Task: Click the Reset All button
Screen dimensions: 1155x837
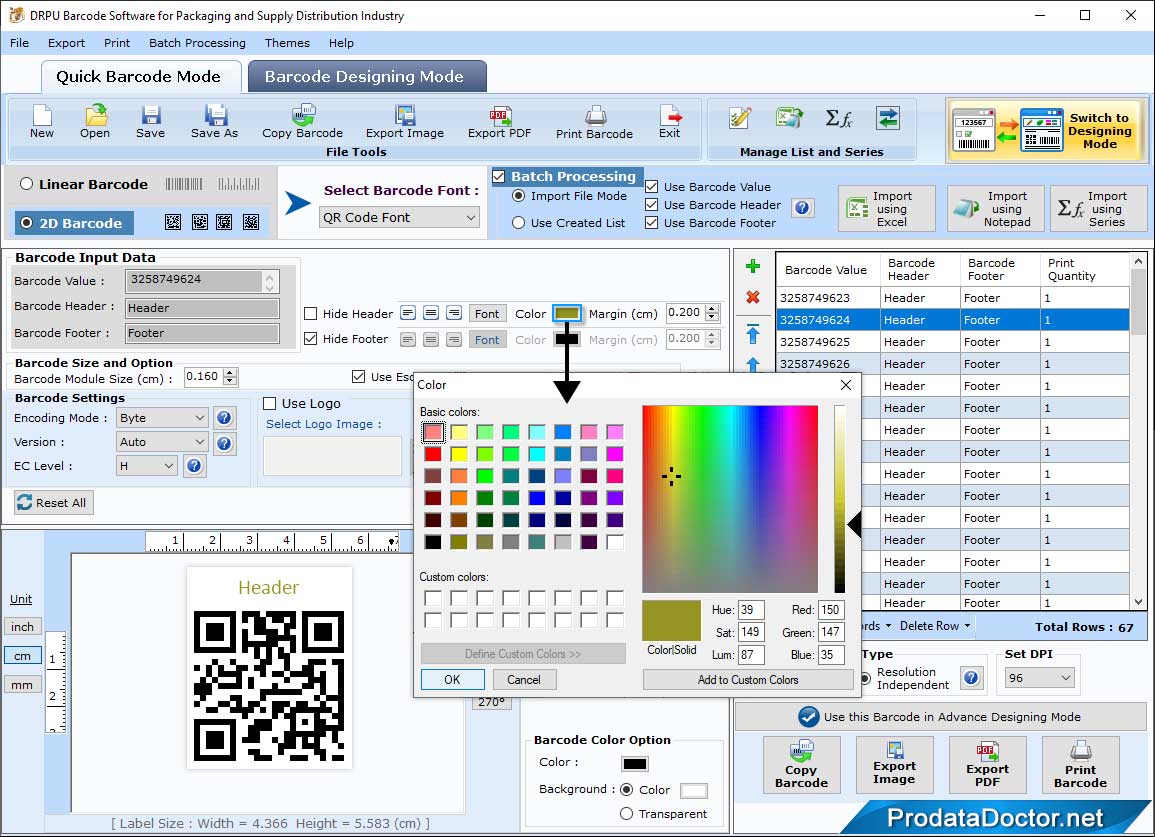Action: (x=53, y=502)
